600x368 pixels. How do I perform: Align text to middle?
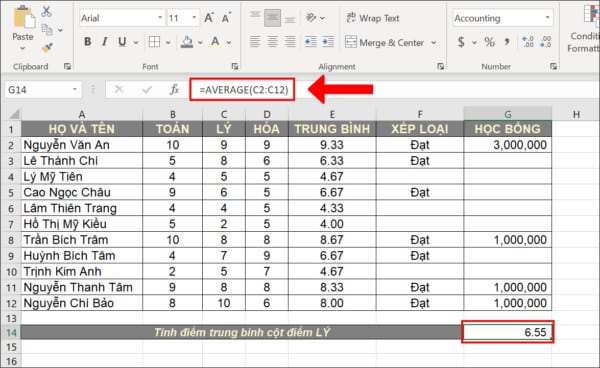coord(272,18)
